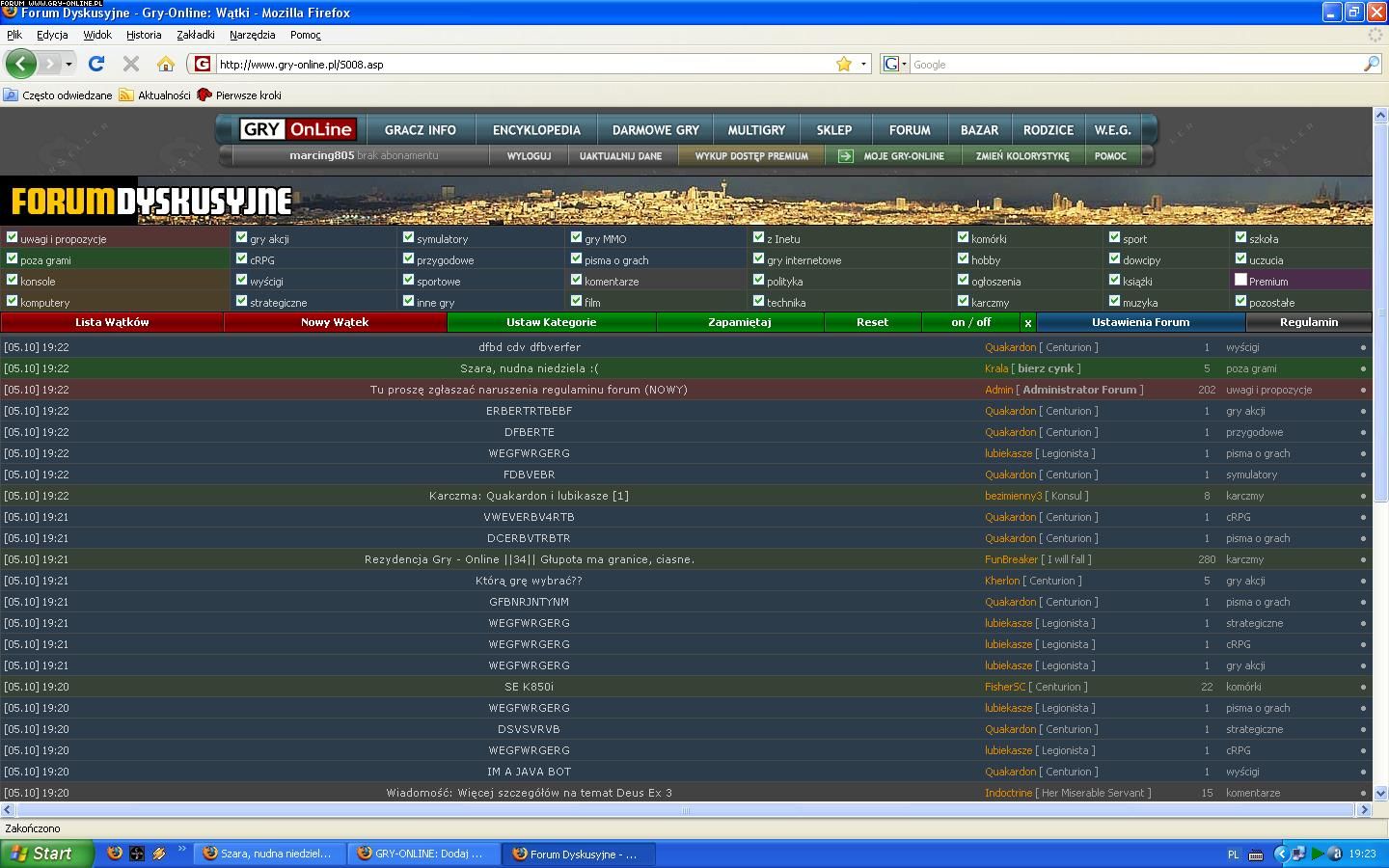Screen dimensions: 1389x868
Task: Click the PL language indicator in tray
Action: click(x=1233, y=854)
